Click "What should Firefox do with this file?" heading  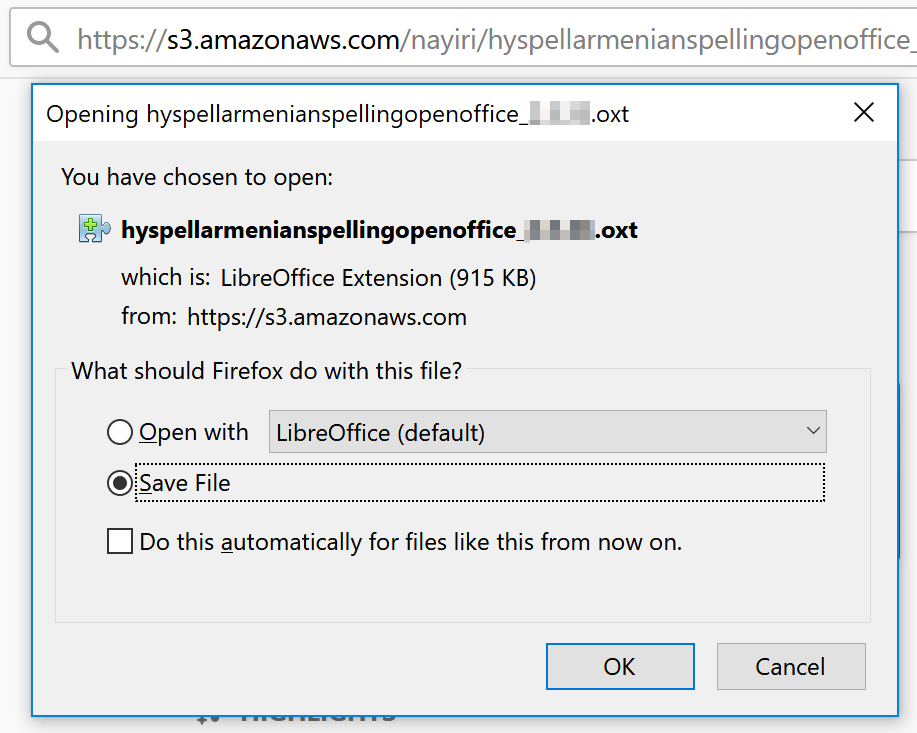click(x=267, y=371)
